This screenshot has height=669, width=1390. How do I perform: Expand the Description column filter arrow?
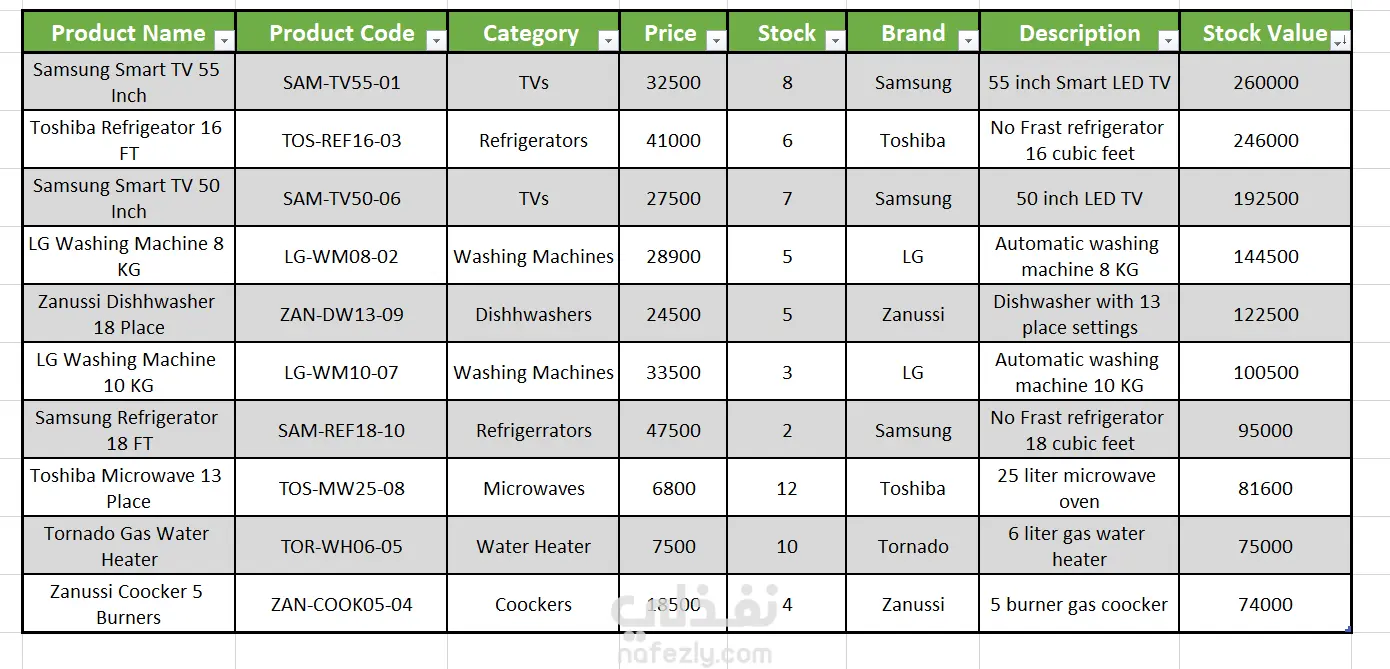click(x=1168, y=40)
